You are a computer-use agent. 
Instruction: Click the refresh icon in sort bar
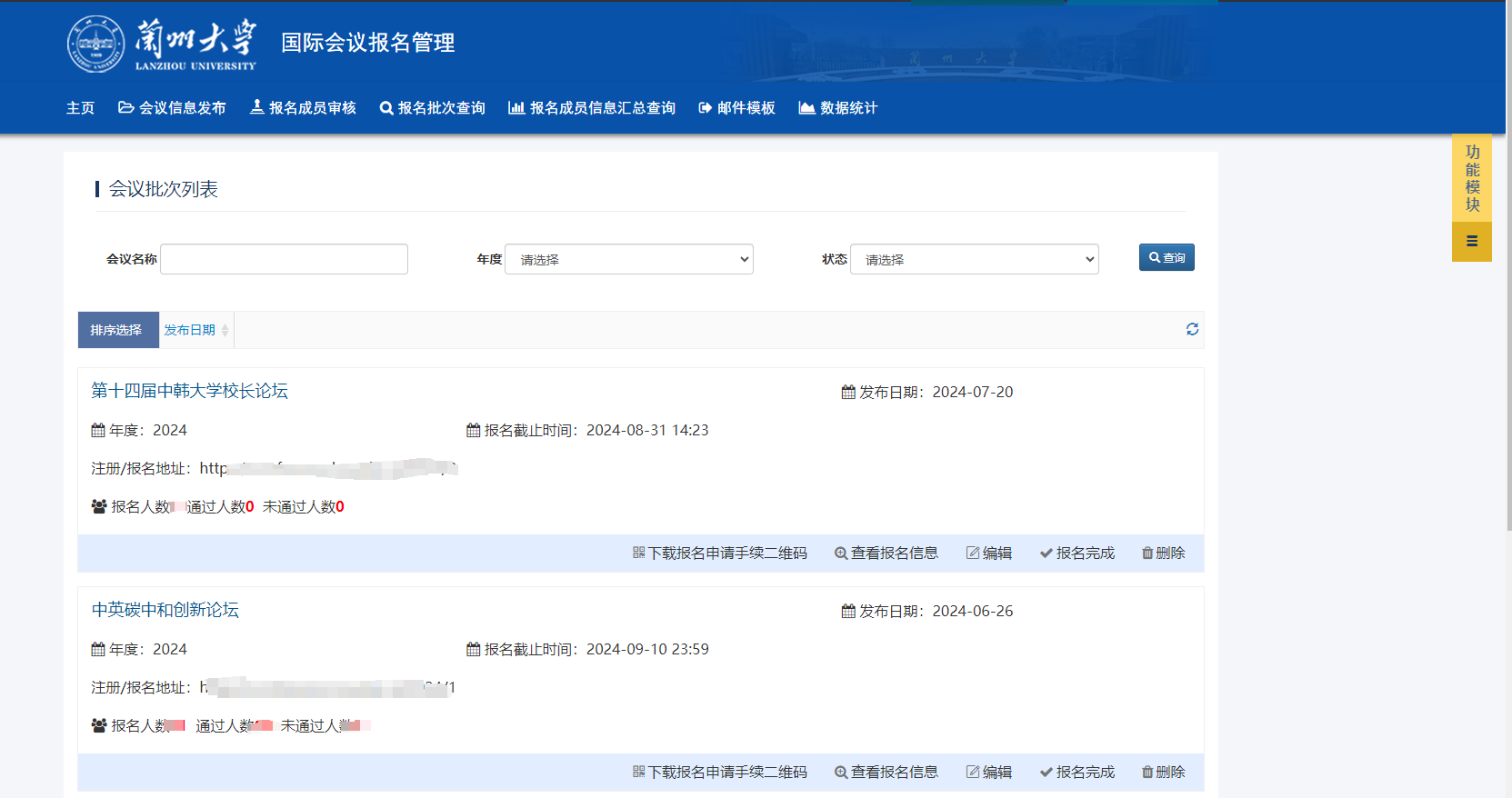pos(1192,329)
